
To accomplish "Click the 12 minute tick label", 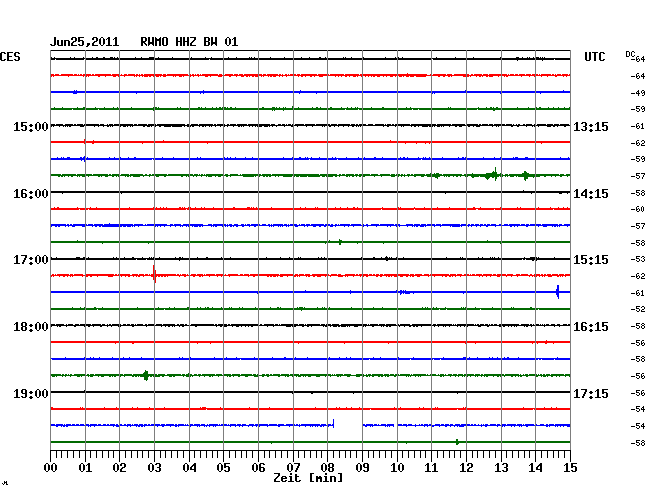I will pyautogui.click(x=466, y=468).
